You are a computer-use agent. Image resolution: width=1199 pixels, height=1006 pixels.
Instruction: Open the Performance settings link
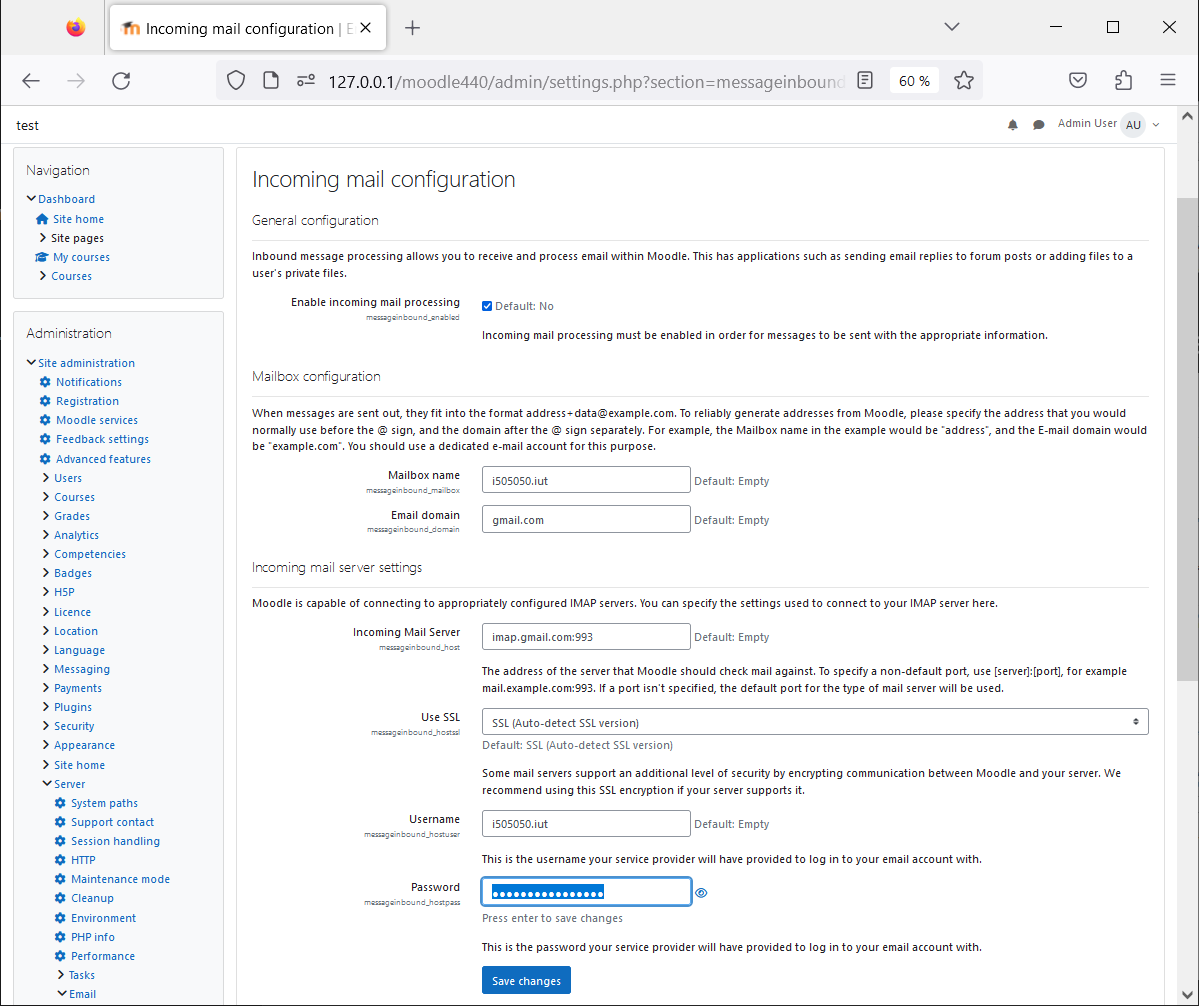point(102,956)
